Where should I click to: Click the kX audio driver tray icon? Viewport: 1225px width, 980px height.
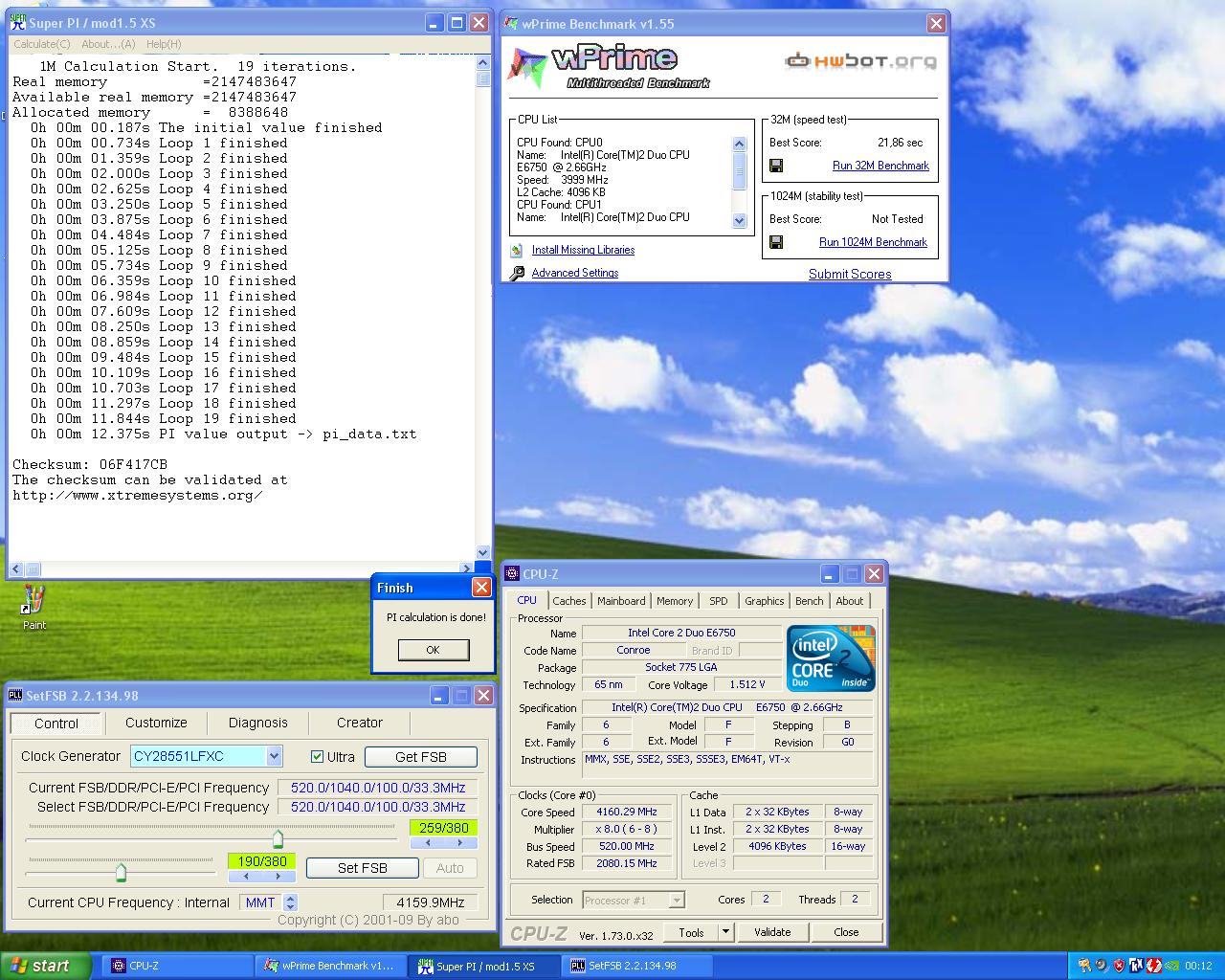(1137, 966)
